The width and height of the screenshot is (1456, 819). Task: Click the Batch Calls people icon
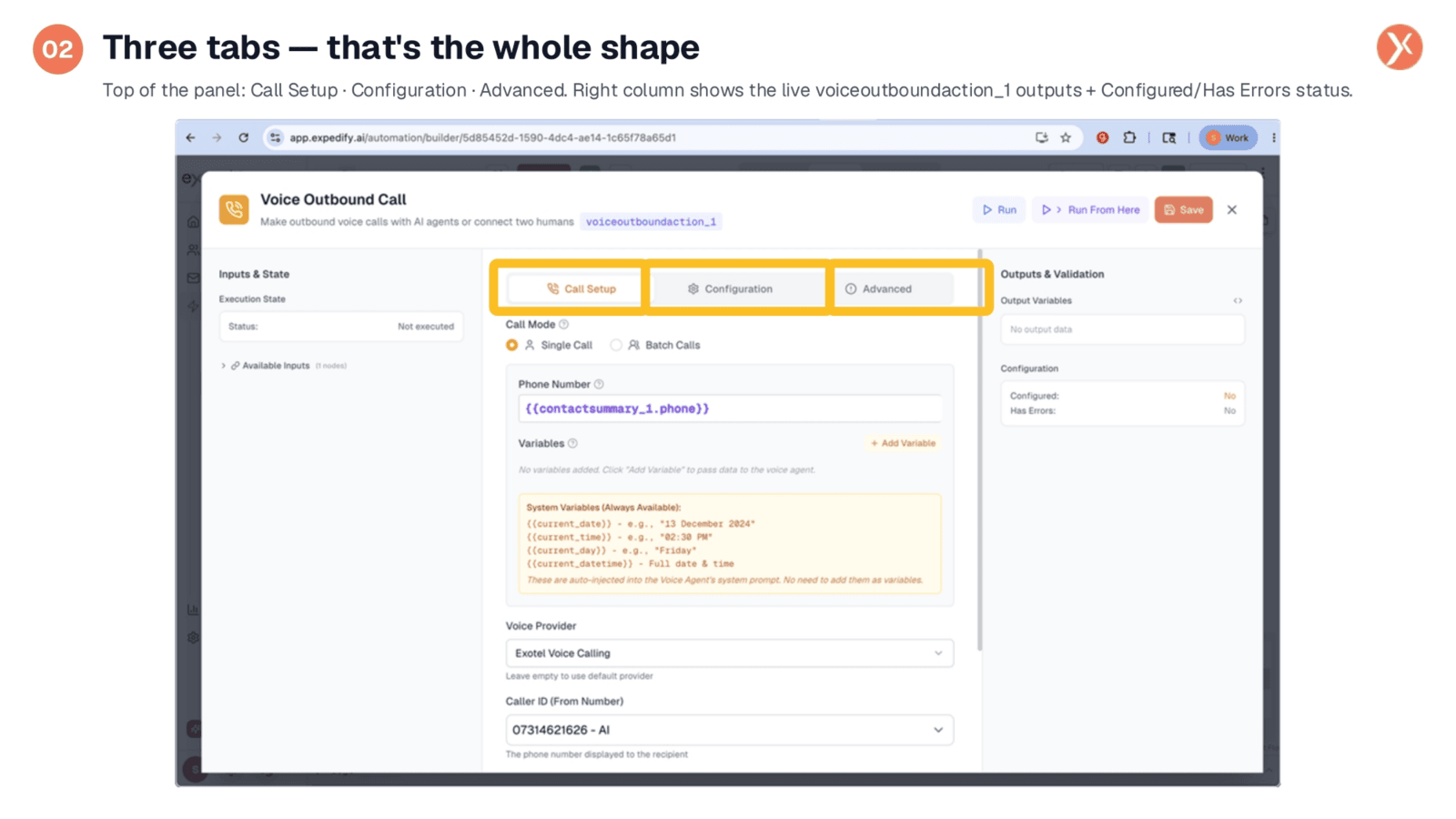633,345
